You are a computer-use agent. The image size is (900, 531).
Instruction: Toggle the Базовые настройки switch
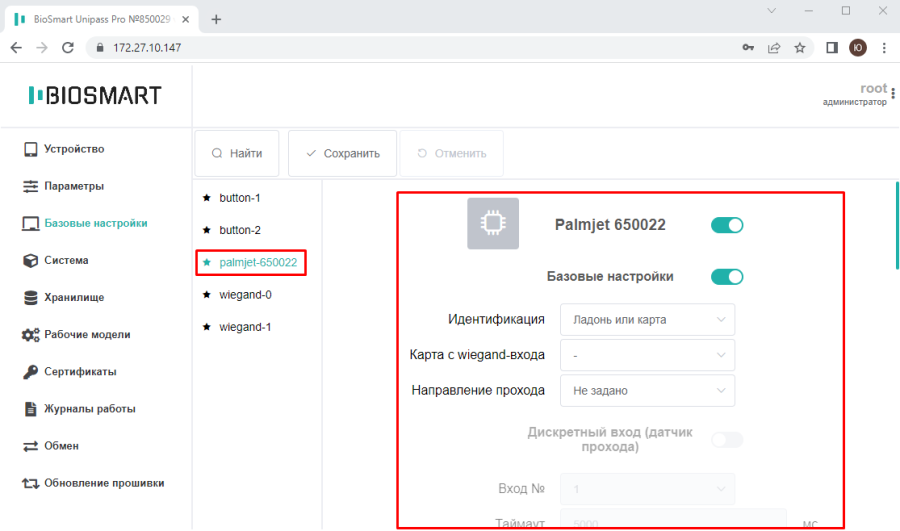(727, 277)
